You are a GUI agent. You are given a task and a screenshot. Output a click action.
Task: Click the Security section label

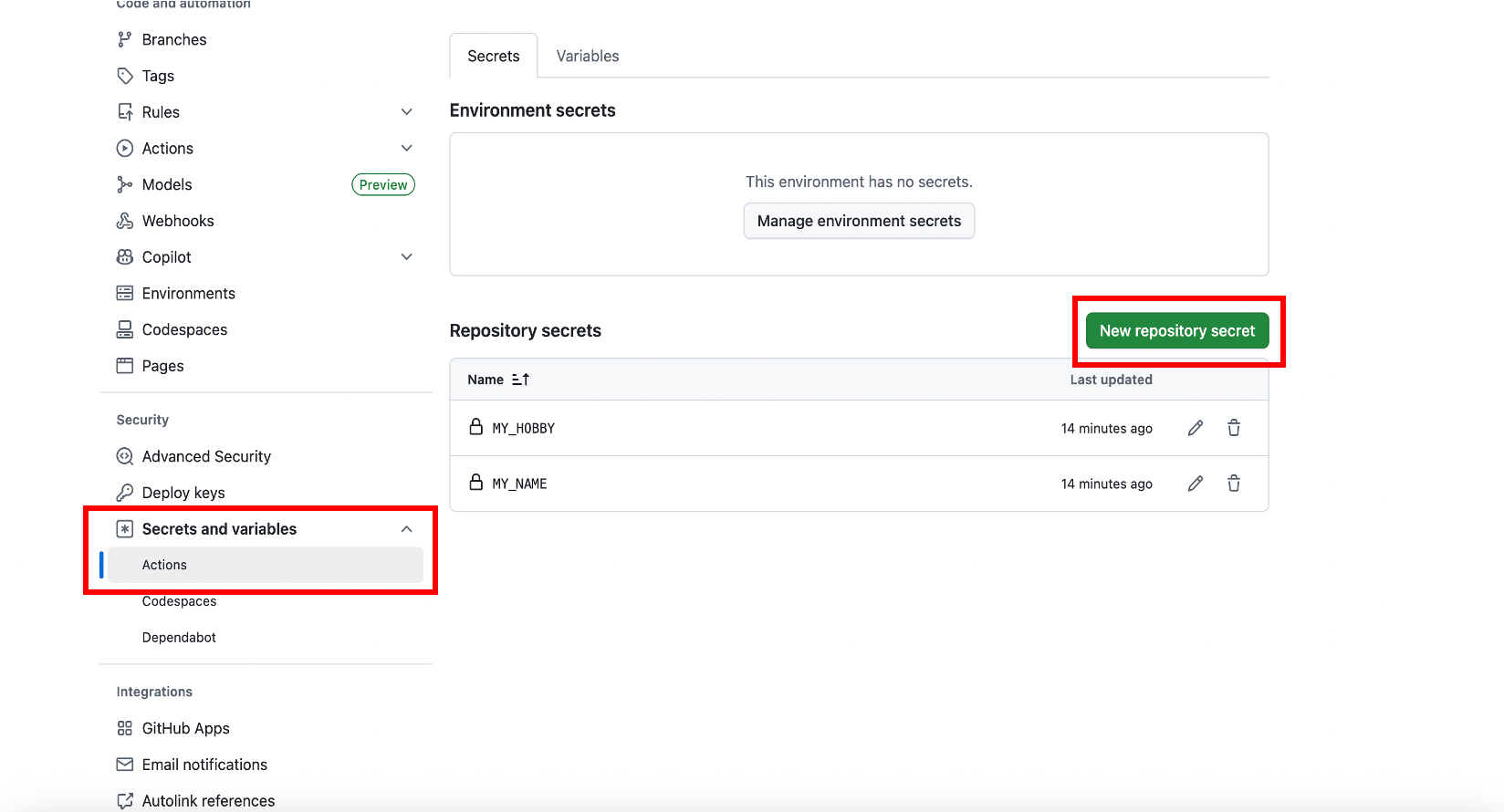point(142,420)
